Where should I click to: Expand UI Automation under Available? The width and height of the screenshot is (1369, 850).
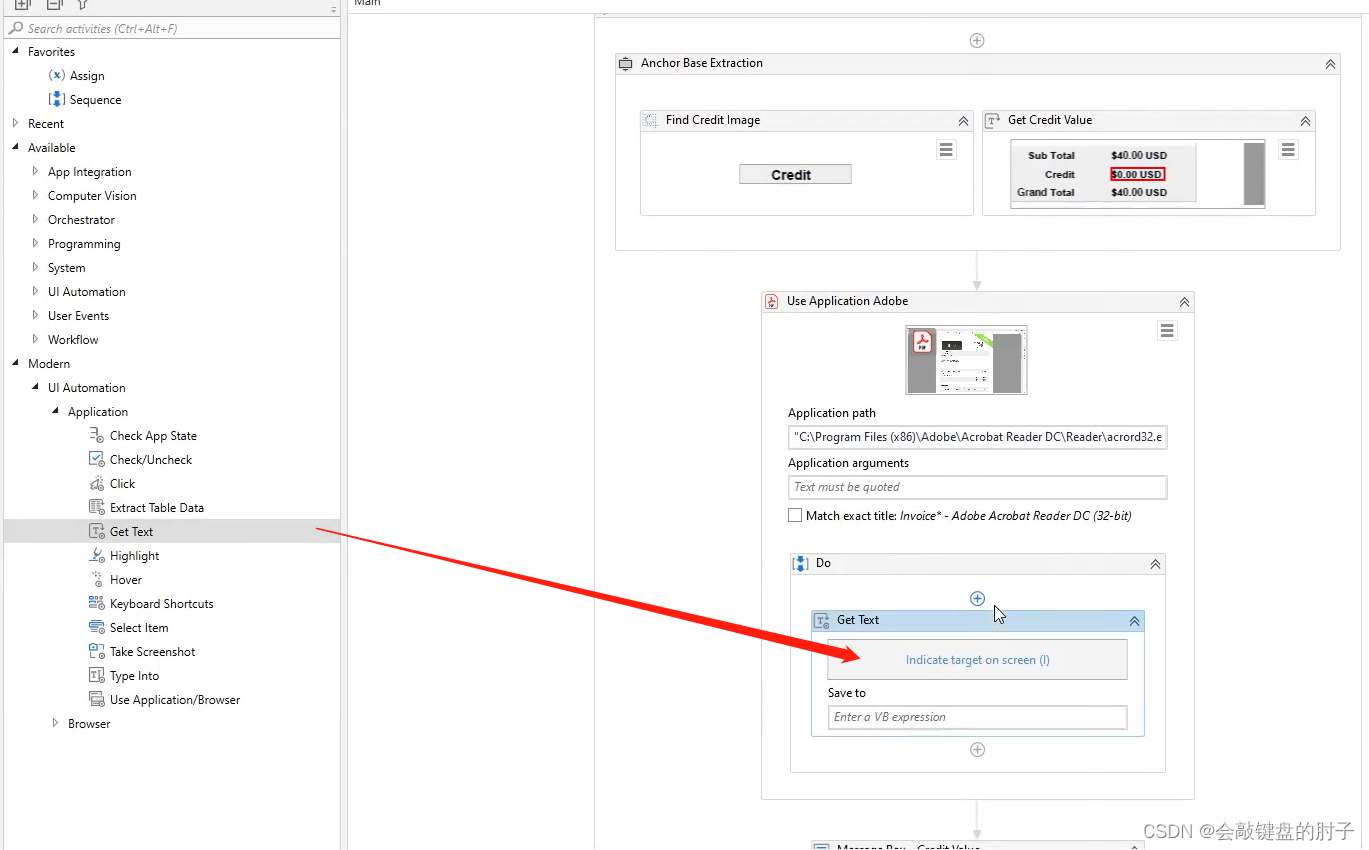point(35,292)
